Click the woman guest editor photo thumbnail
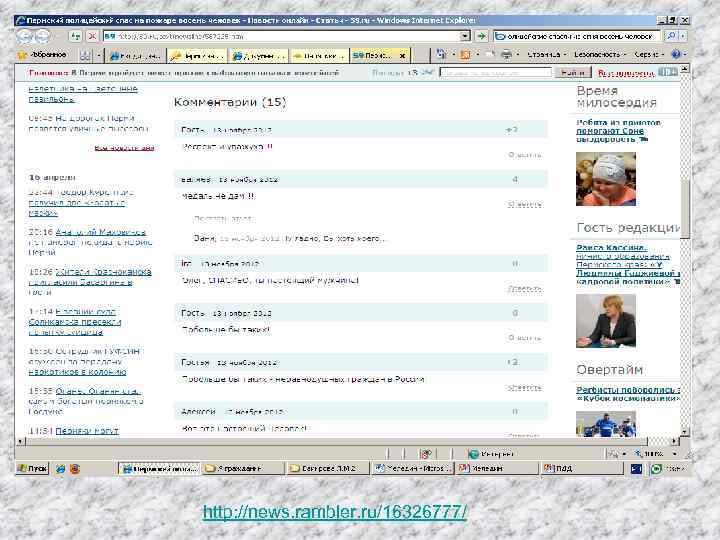 pos(606,321)
